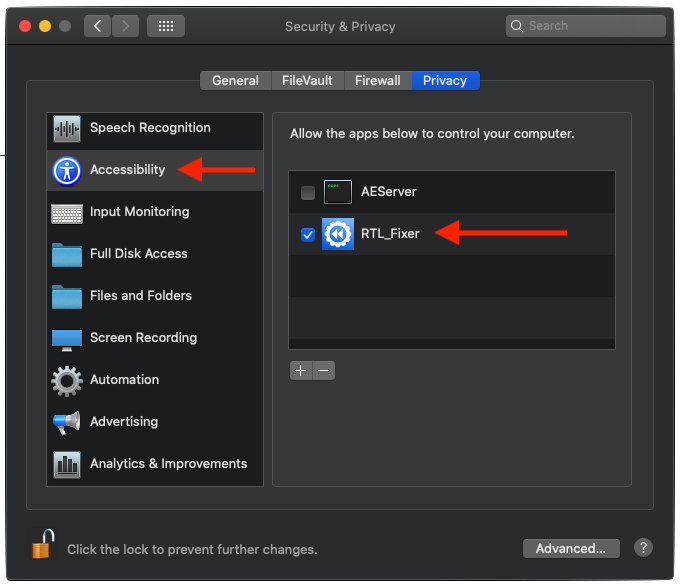Select Advertising megaphone icon
This screenshot has height=586, width=680.
point(67,422)
